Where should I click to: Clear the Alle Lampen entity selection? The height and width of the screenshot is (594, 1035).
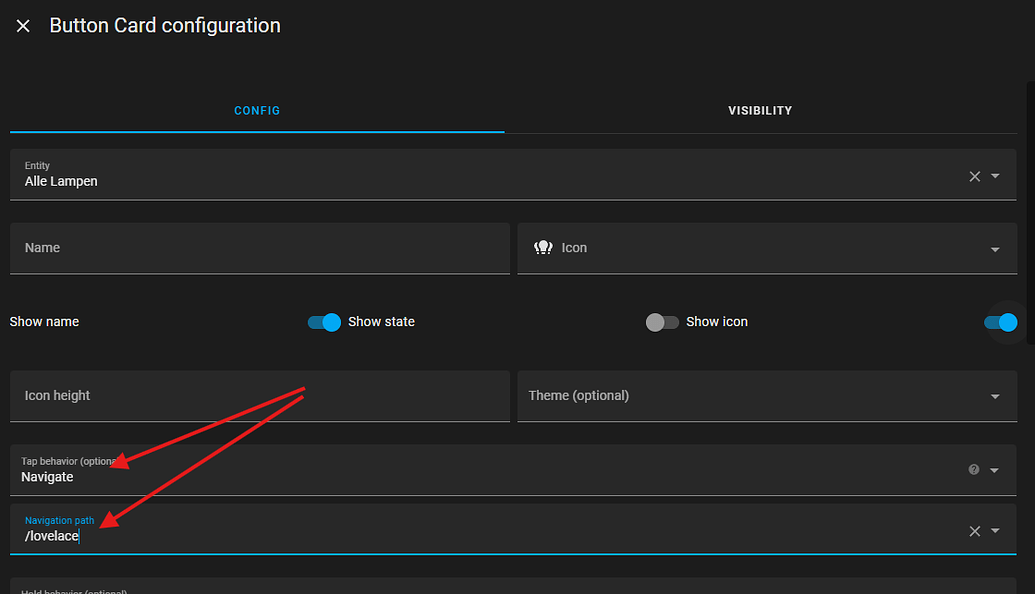[974, 176]
